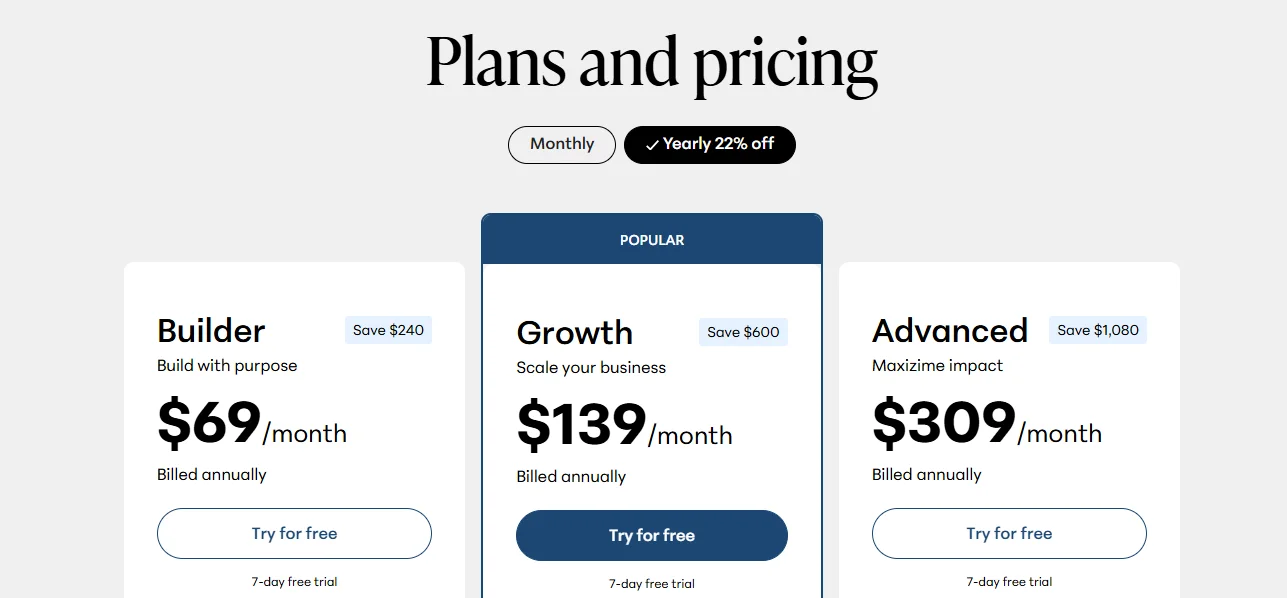Click the Advanced plan title
This screenshot has width=1287, height=598.
pos(950,331)
